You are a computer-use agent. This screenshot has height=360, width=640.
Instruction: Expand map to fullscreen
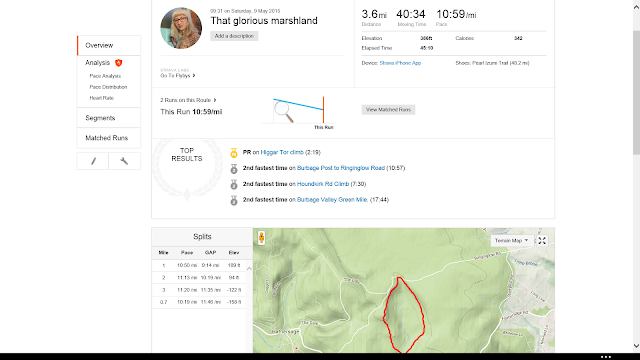click(542, 240)
